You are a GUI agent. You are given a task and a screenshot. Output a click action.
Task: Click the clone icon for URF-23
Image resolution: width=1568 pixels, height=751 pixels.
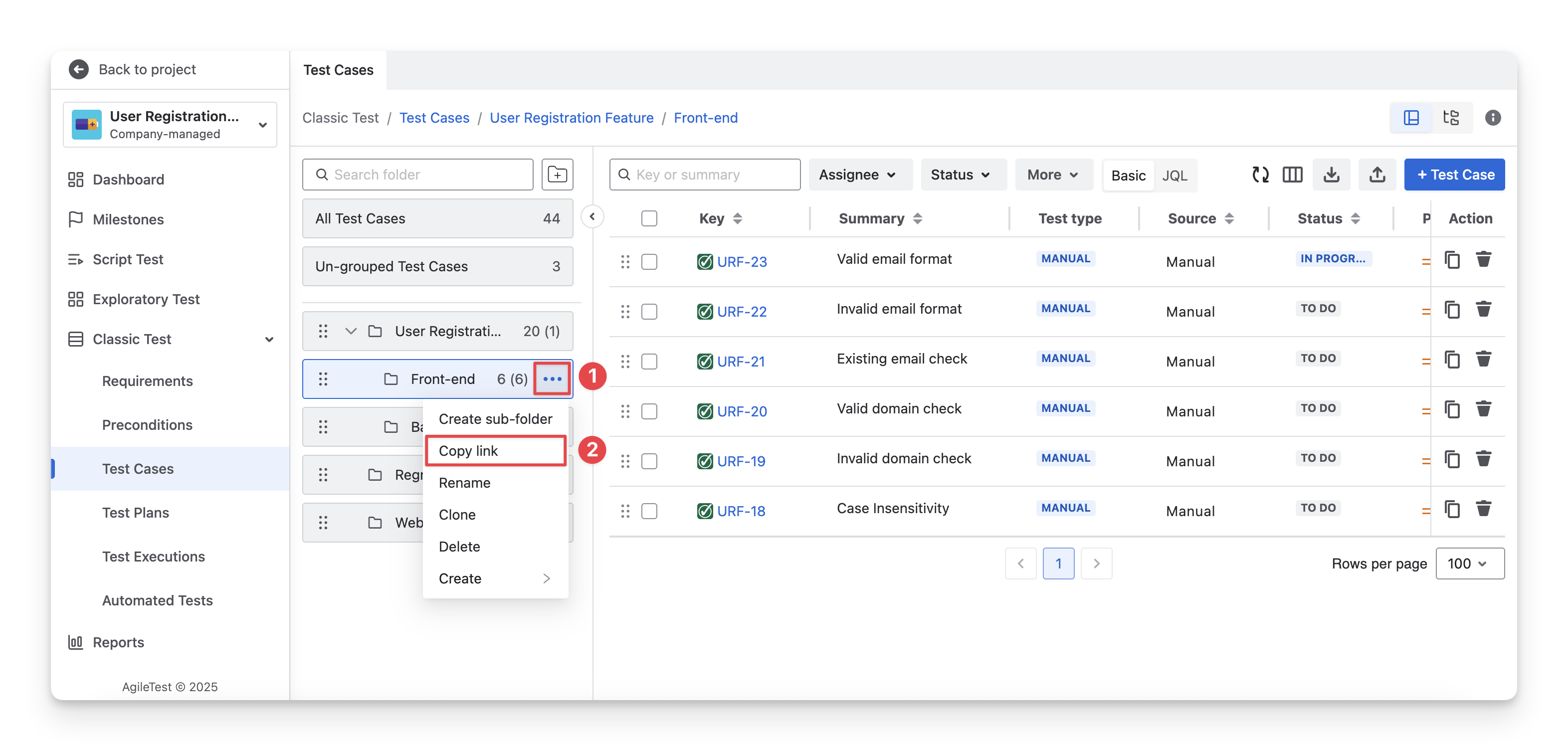click(x=1452, y=260)
